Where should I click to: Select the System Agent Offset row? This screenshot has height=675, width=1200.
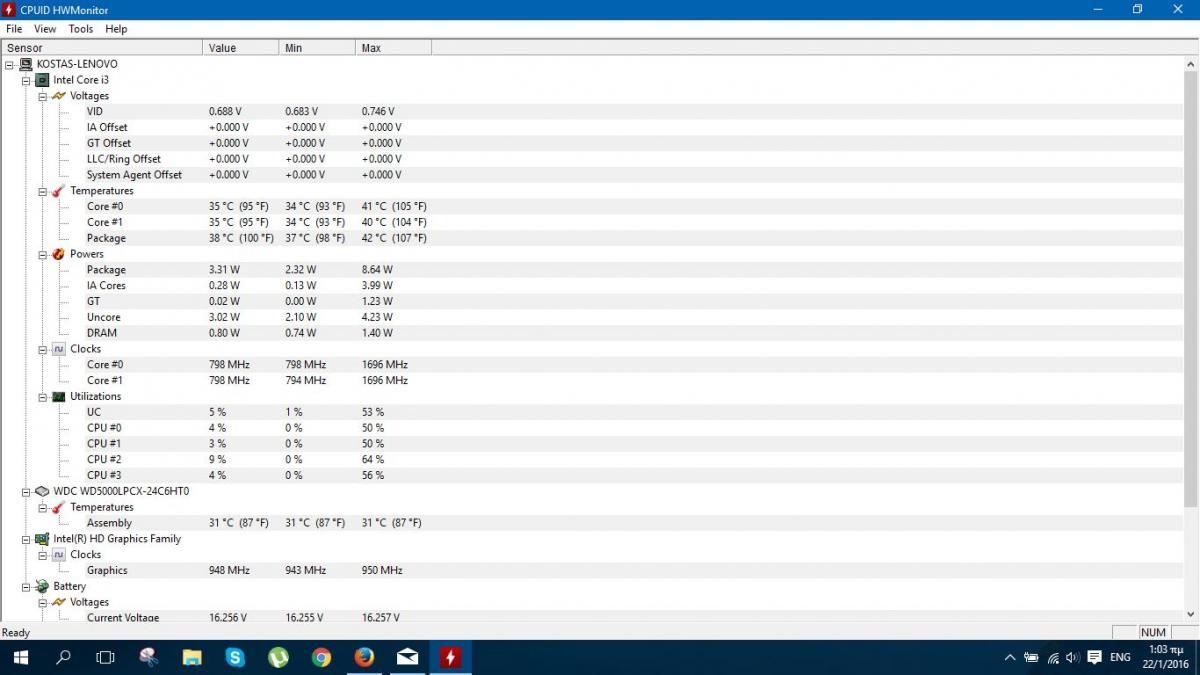tap(592, 175)
